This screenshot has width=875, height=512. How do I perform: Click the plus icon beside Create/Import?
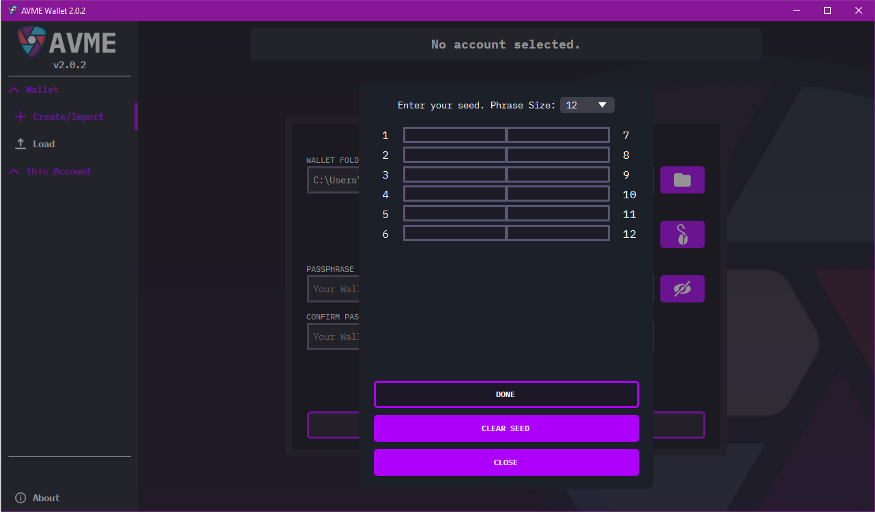pyautogui.click(x=21, y=117)
